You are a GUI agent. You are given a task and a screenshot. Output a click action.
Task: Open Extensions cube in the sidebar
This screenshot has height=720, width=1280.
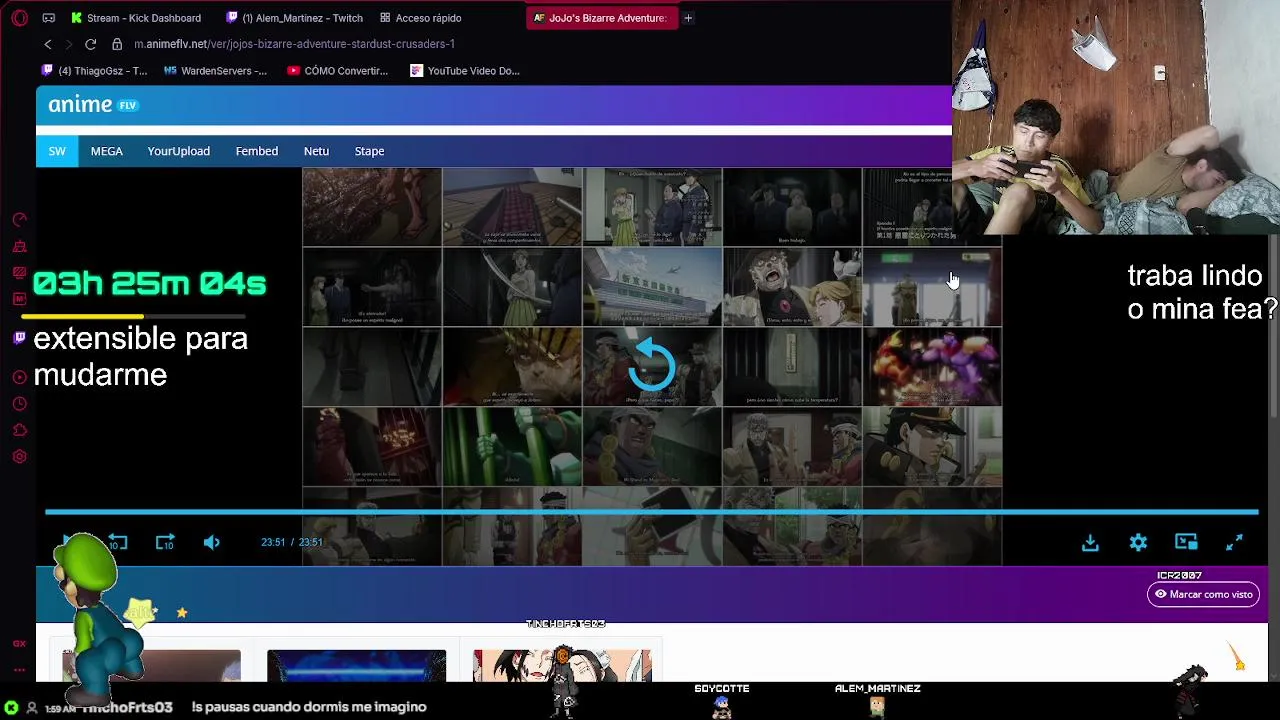click(19, 430)
